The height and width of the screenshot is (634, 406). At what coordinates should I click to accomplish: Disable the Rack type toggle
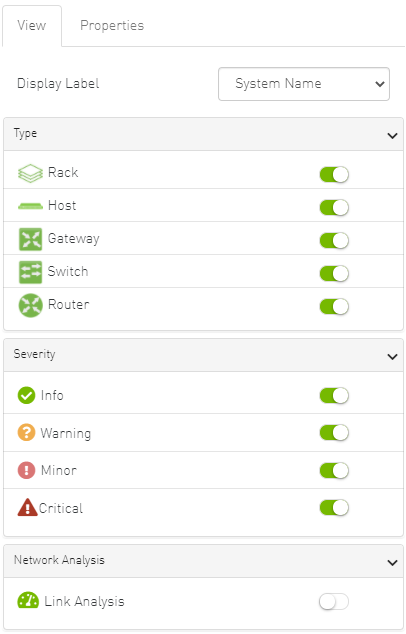coord(334,175)
